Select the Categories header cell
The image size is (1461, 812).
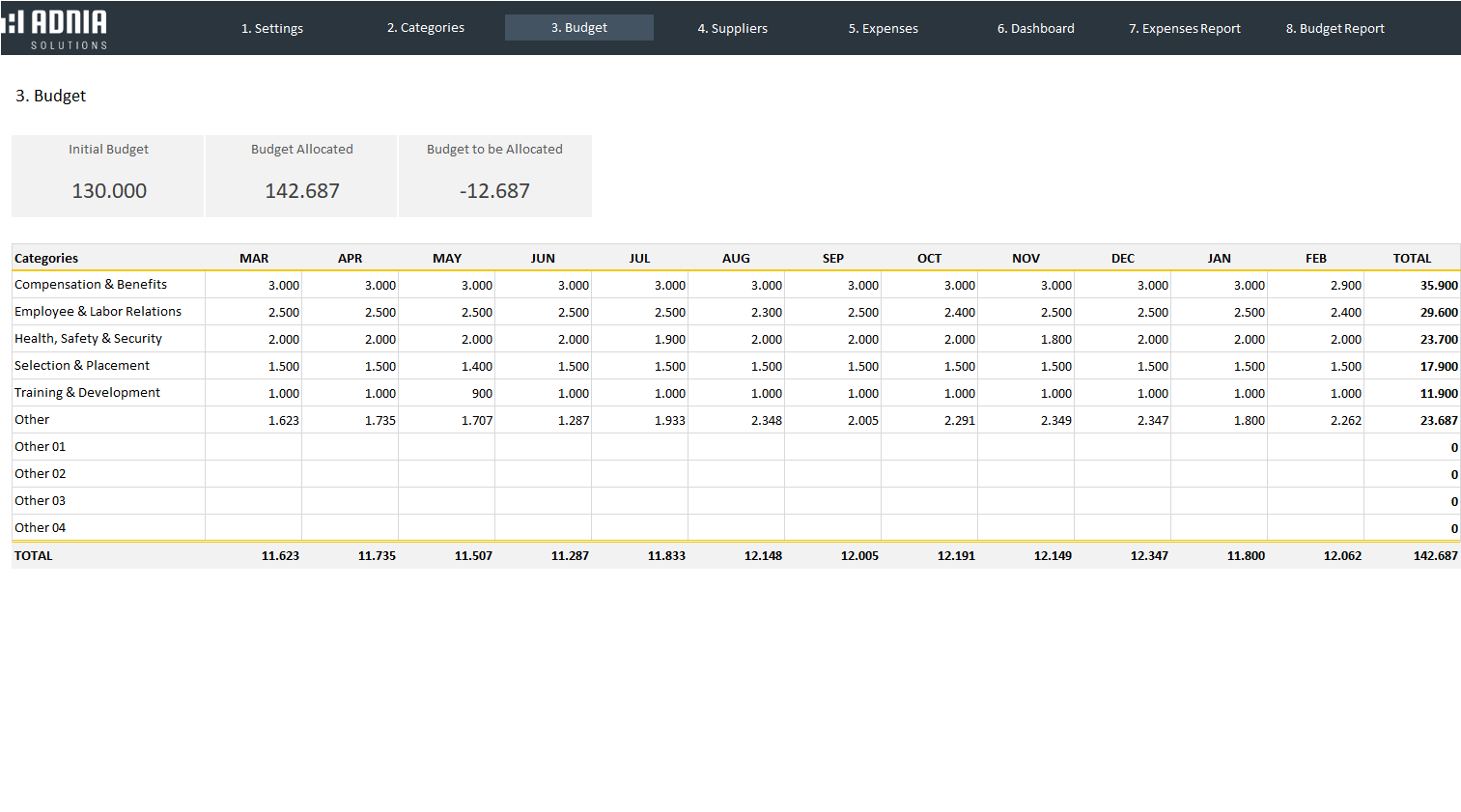pos(44,258)
